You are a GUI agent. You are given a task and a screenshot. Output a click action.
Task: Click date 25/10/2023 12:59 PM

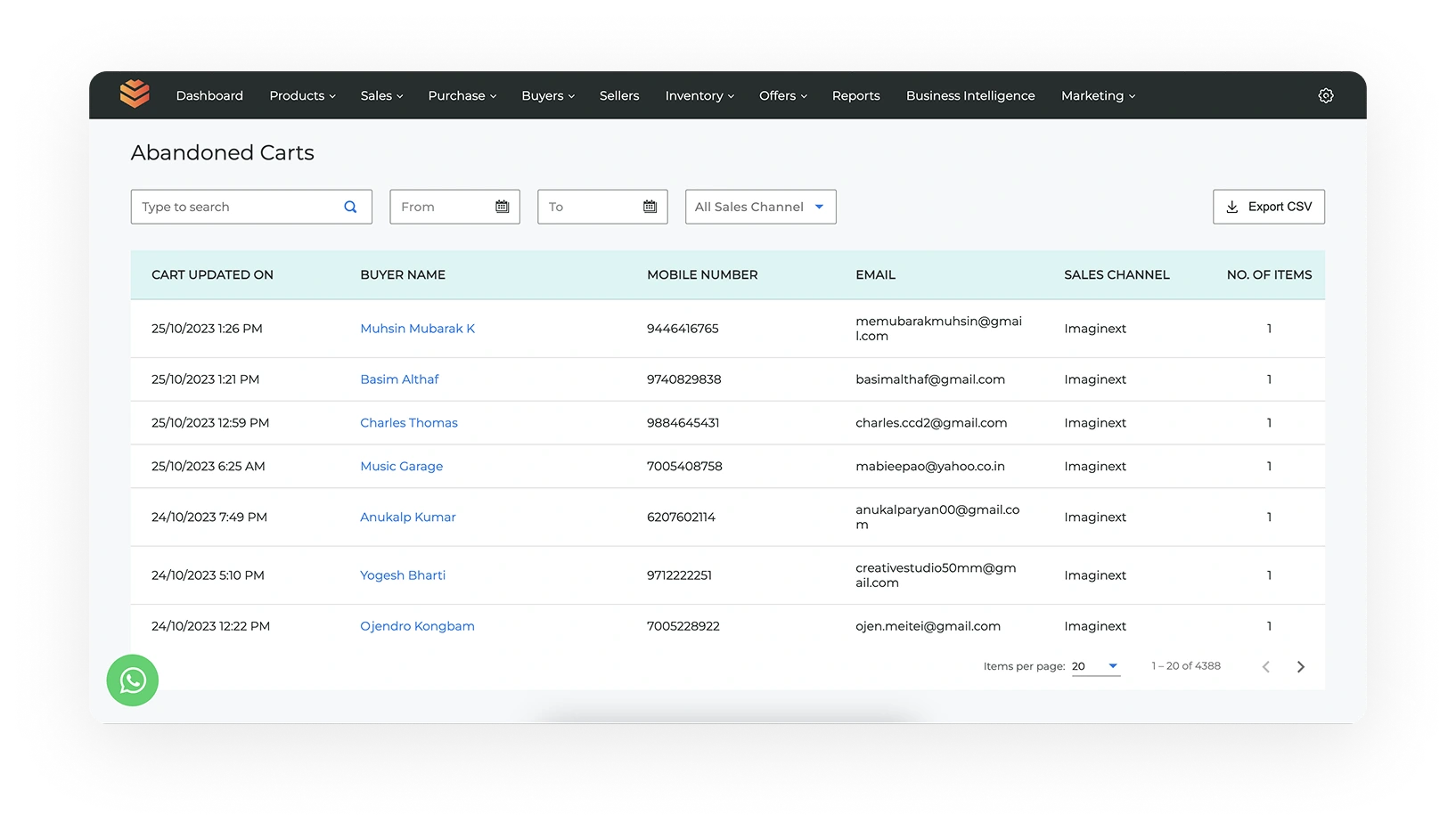tap(210, 423)
